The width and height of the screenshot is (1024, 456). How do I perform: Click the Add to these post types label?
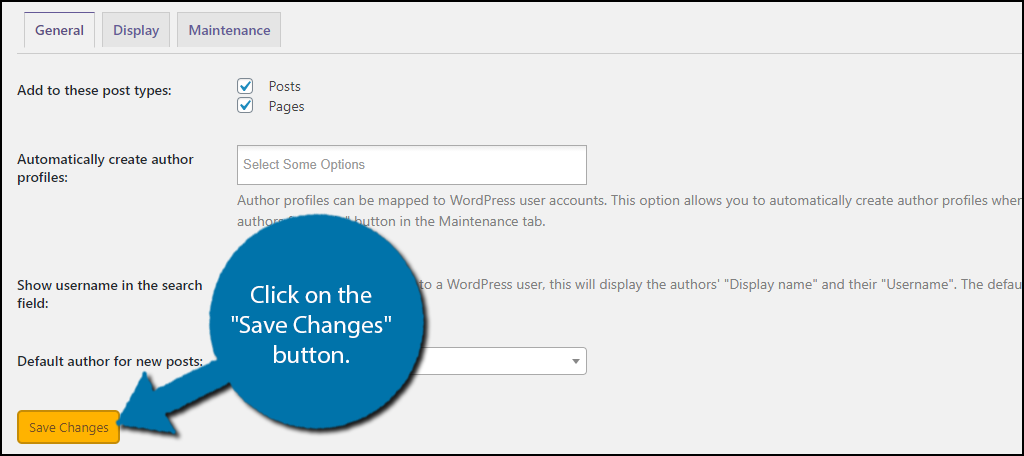tap(95, 91)
